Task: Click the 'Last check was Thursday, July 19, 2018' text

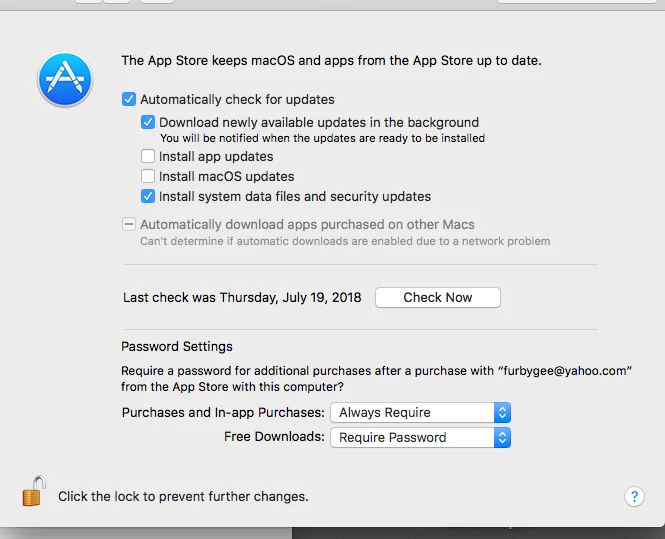Action: click(x=242, y=297)
